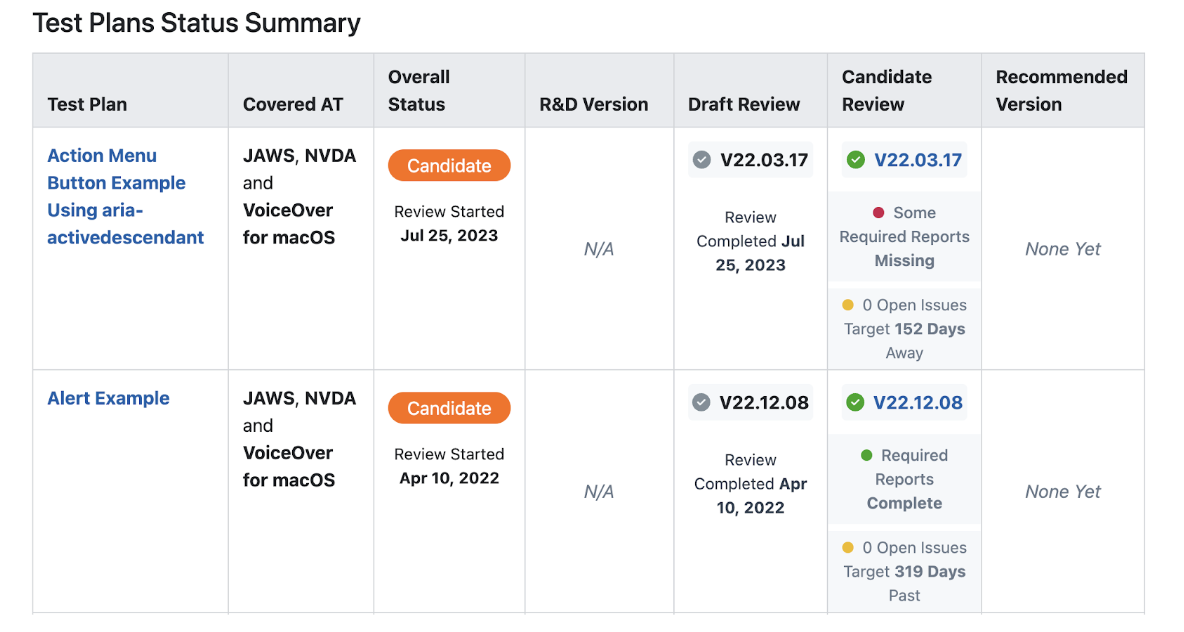Viewport: 1184px width, 632px height.
Task: Click Required Reports Complete text
Action: pos(905,479)
